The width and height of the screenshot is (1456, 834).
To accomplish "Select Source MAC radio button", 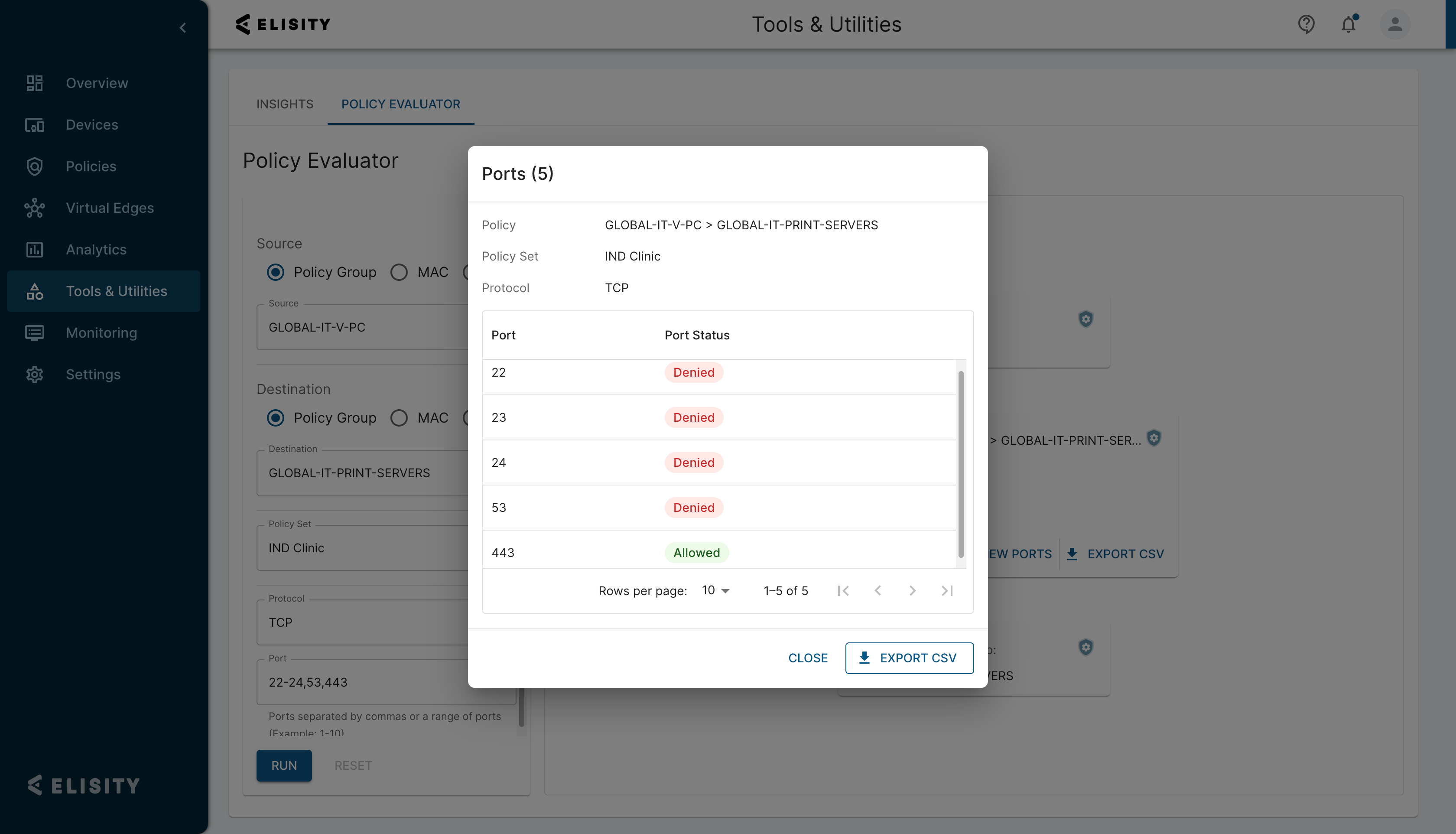I will tap(399, 272).
